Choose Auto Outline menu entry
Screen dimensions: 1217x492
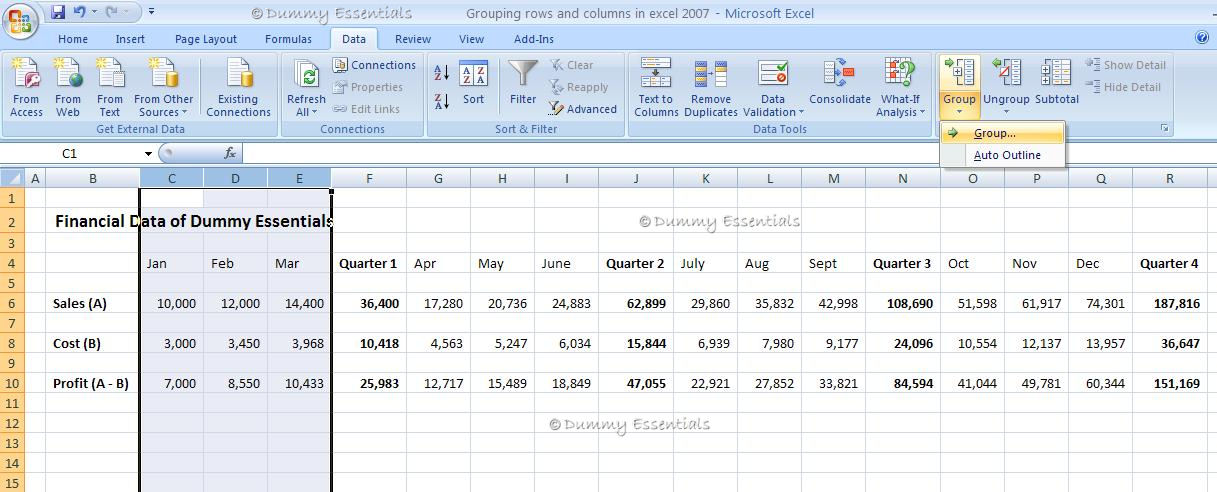point(1003,155)
